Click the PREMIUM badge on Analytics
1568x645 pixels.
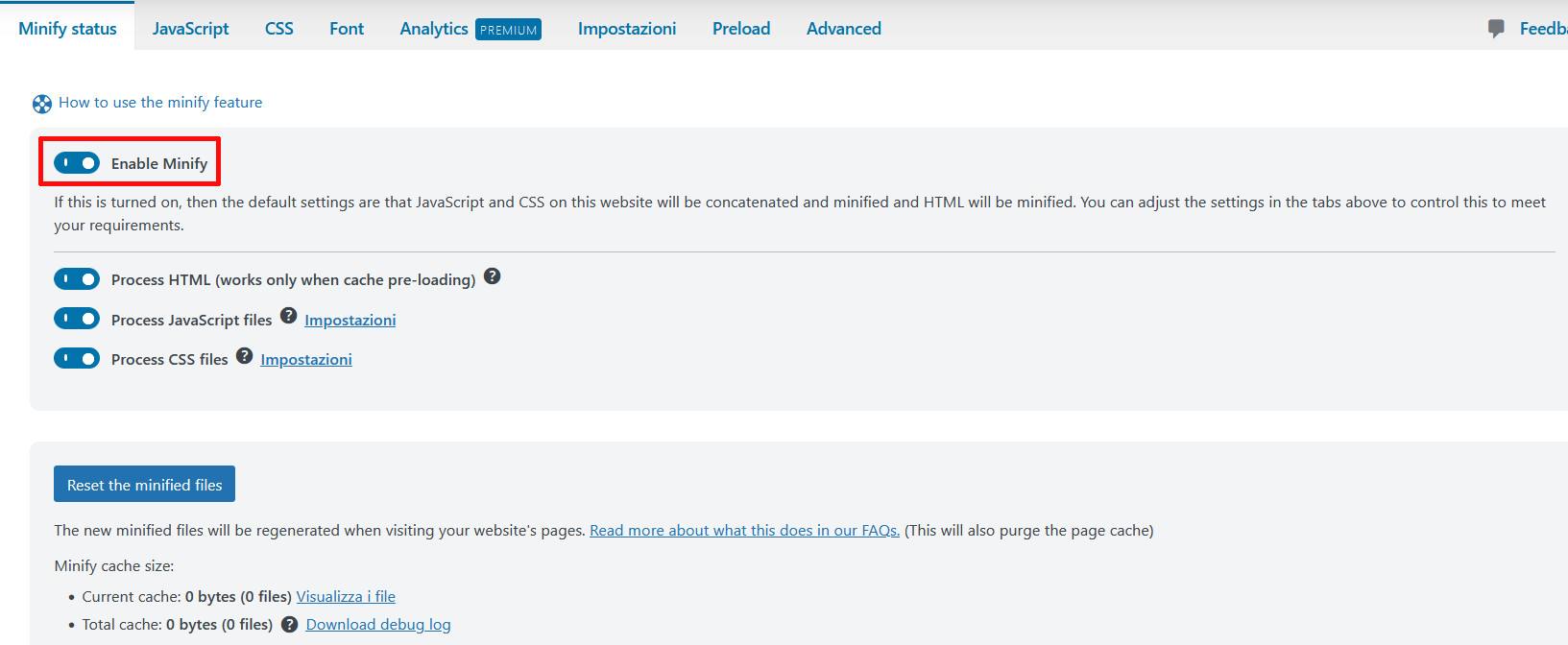point(509,30)
